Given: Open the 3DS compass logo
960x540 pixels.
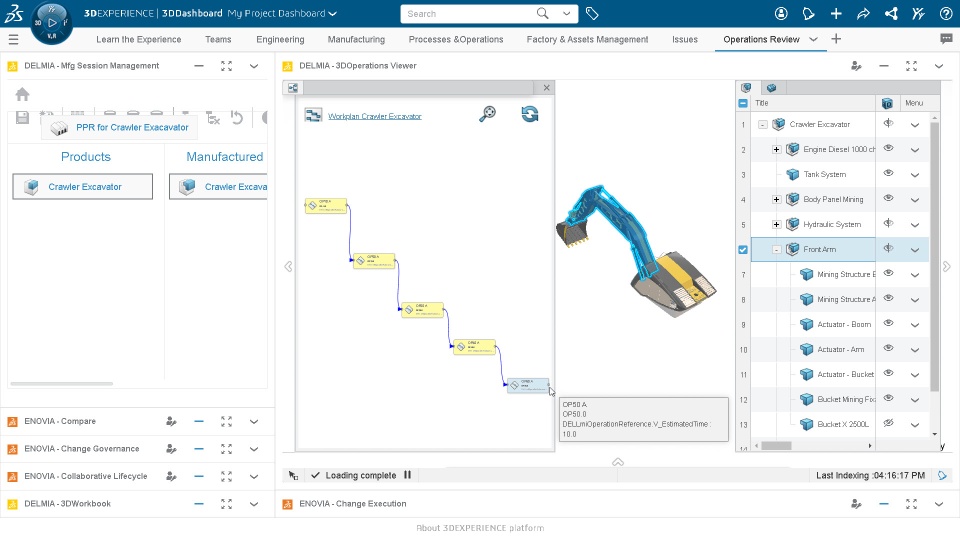Looking at the screenshot, I should point(13,13).
